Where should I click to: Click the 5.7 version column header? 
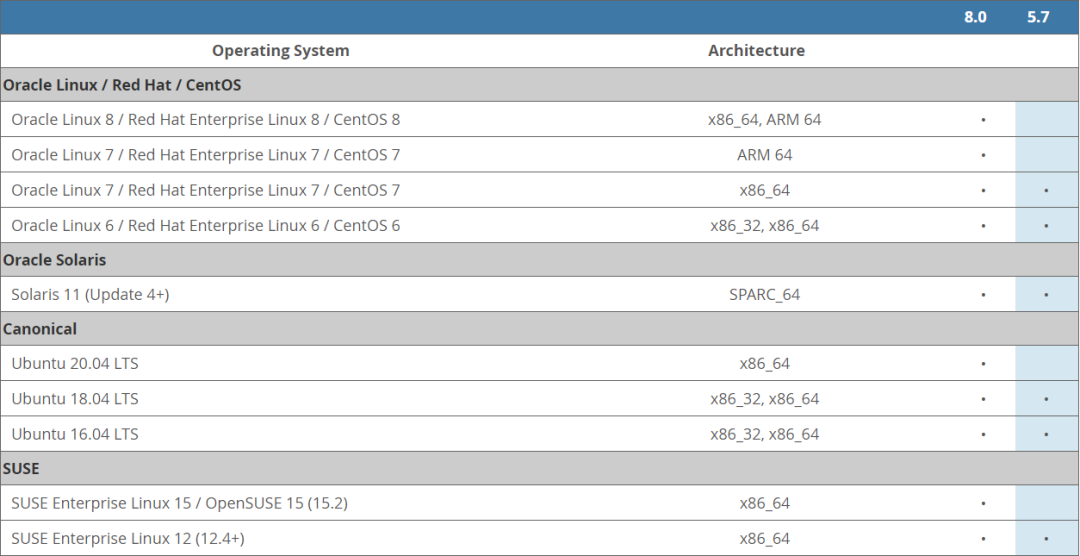tap(1038, 18)
